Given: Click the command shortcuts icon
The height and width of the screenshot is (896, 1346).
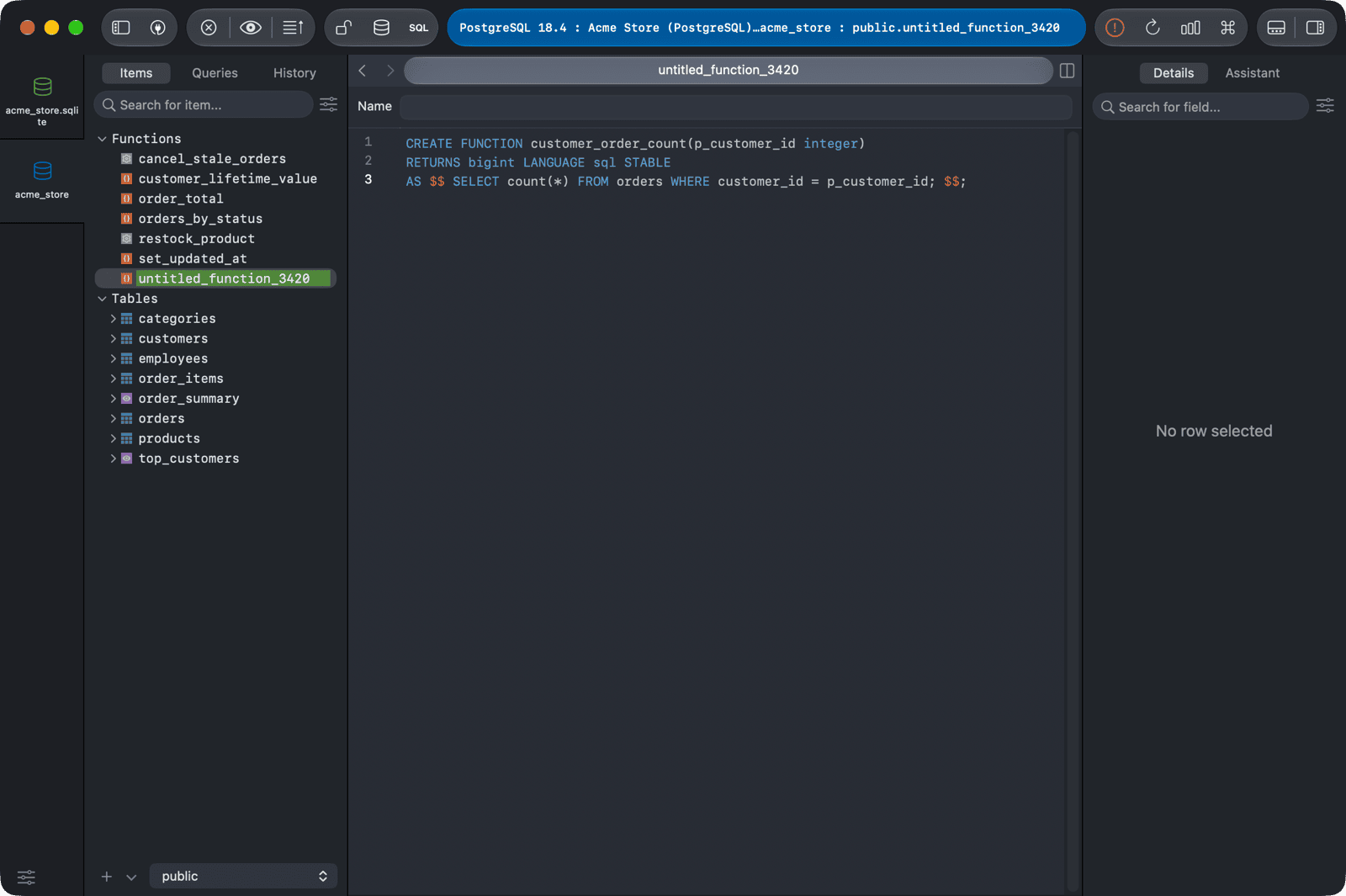Looking at the screenshot, I should tap(1227, 28).
